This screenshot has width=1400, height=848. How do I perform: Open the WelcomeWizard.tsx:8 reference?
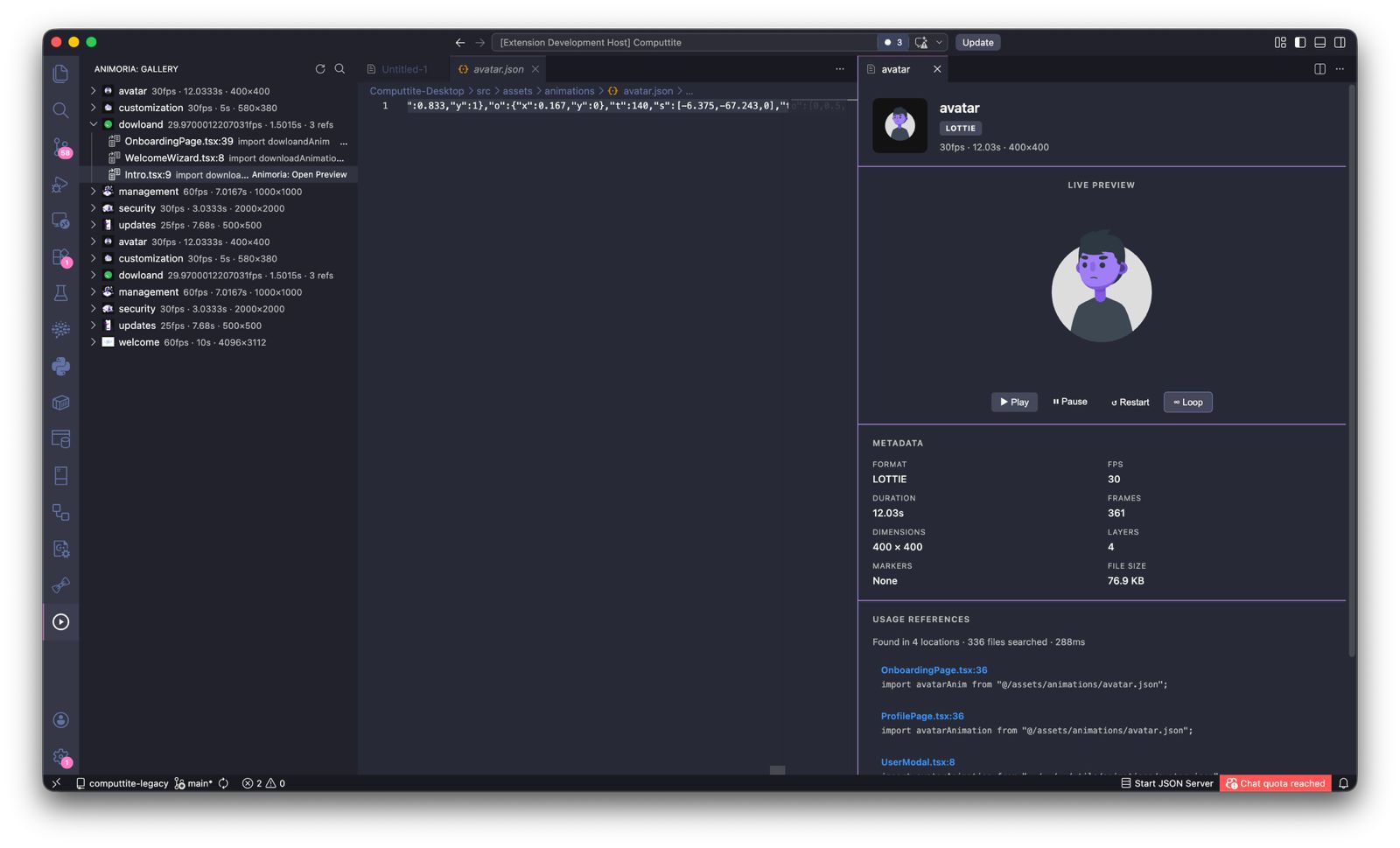tap(219, 158)
